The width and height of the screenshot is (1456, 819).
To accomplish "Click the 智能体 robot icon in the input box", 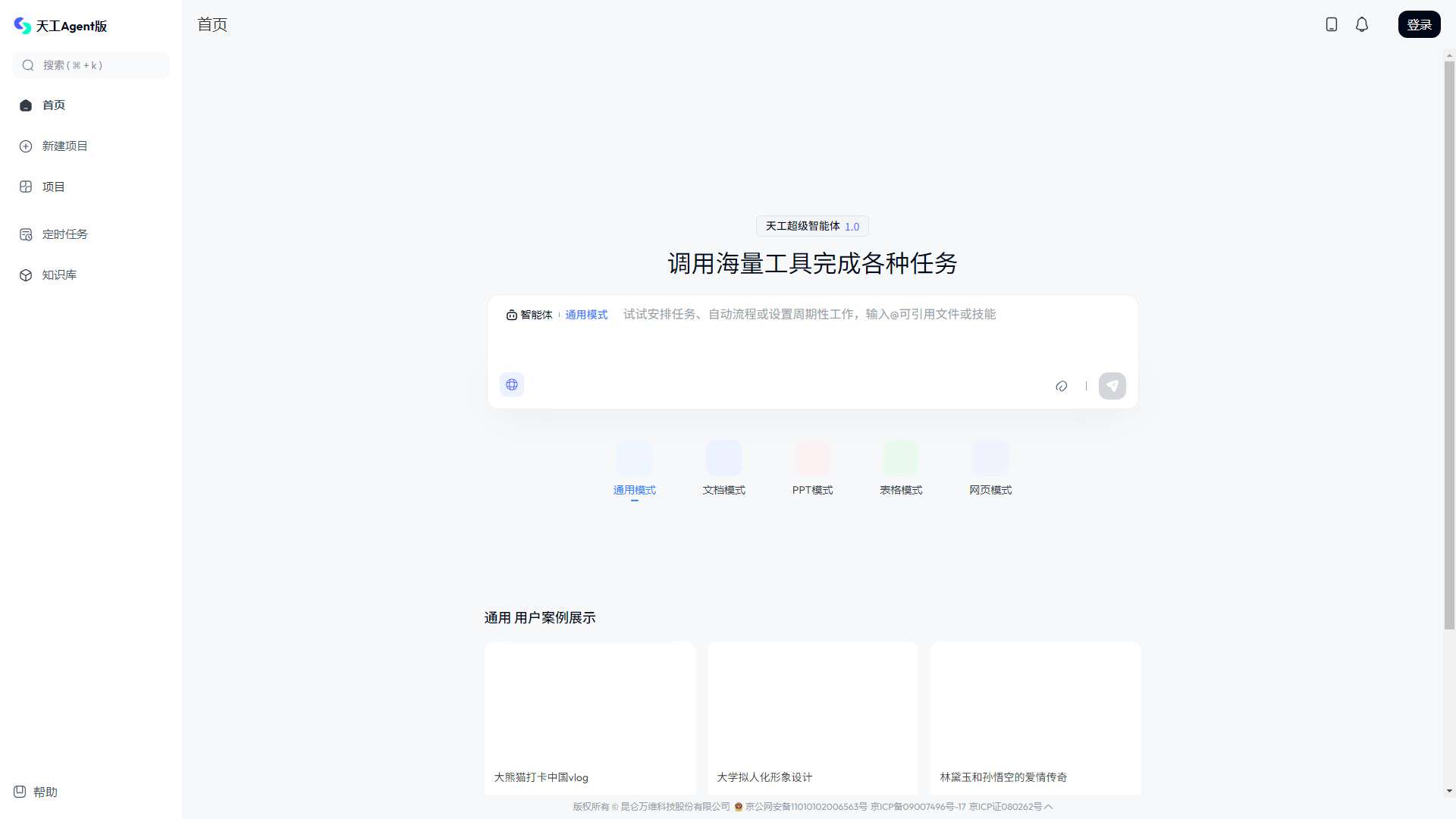I will click(512, 315).
